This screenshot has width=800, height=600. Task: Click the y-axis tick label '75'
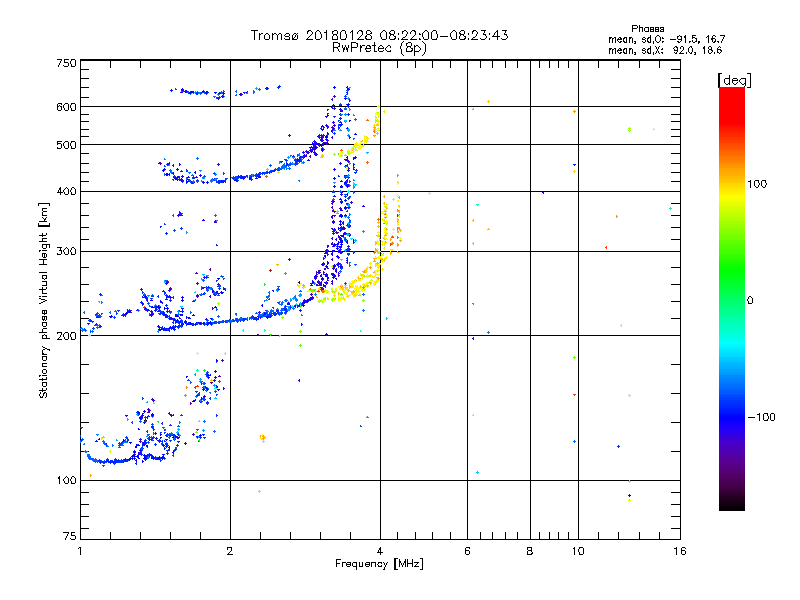tap(70, 536)
